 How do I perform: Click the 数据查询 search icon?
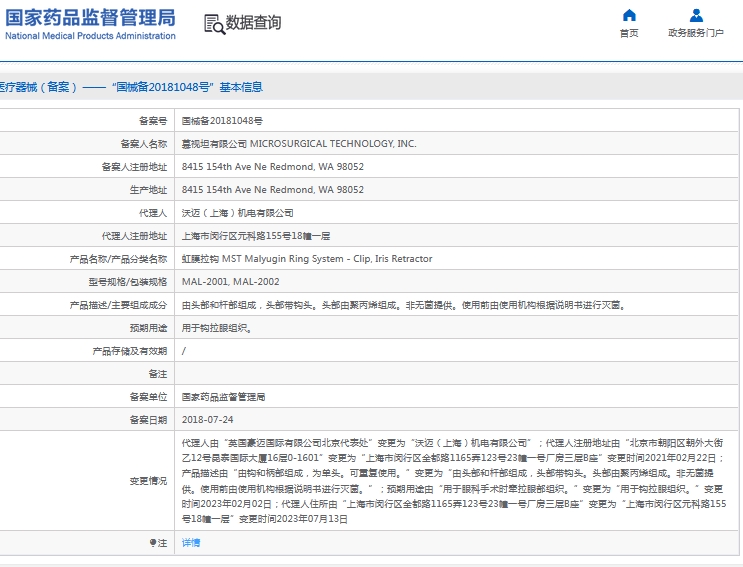click(214, 24)
